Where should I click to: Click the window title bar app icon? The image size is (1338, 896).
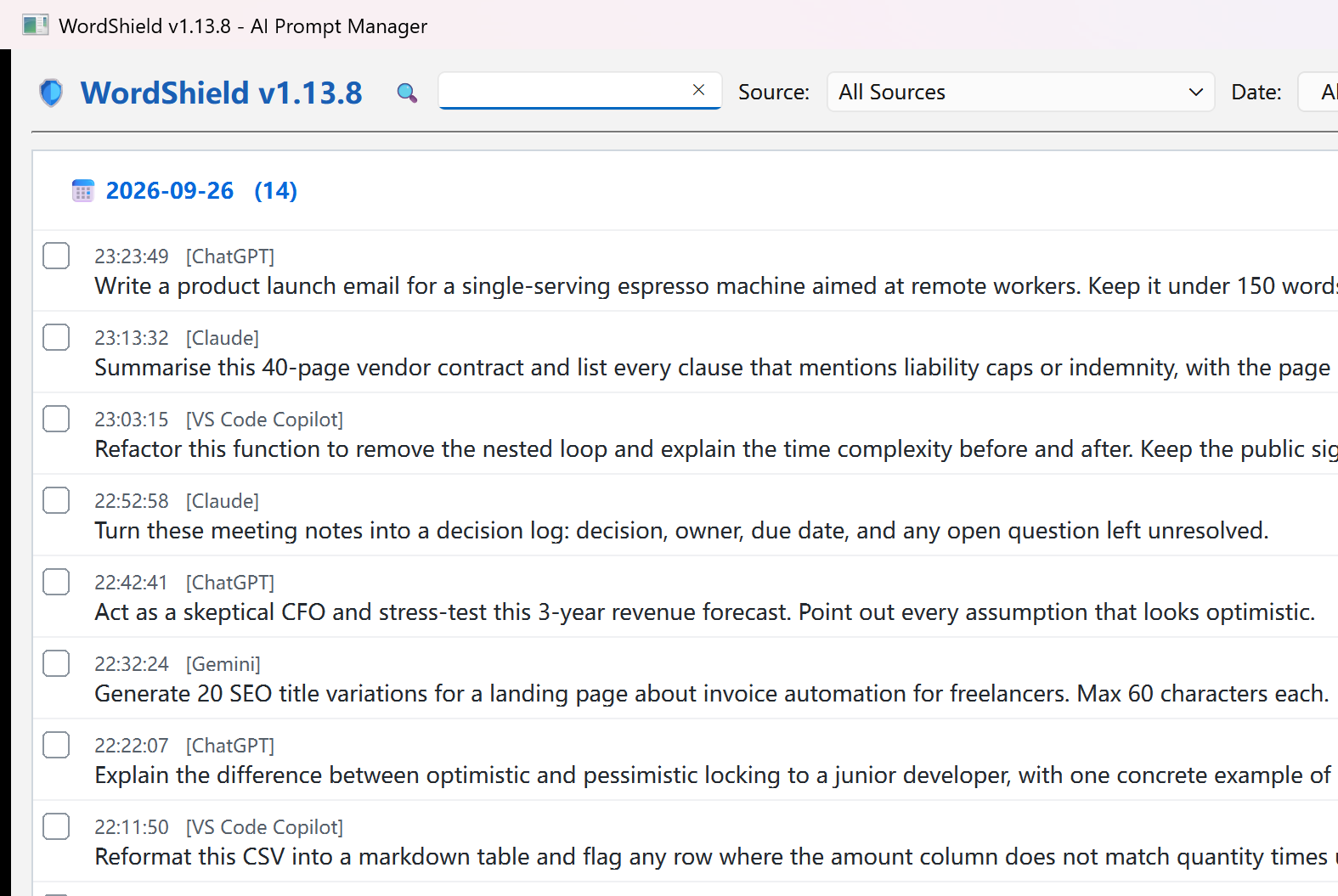(x=35, y=25)
